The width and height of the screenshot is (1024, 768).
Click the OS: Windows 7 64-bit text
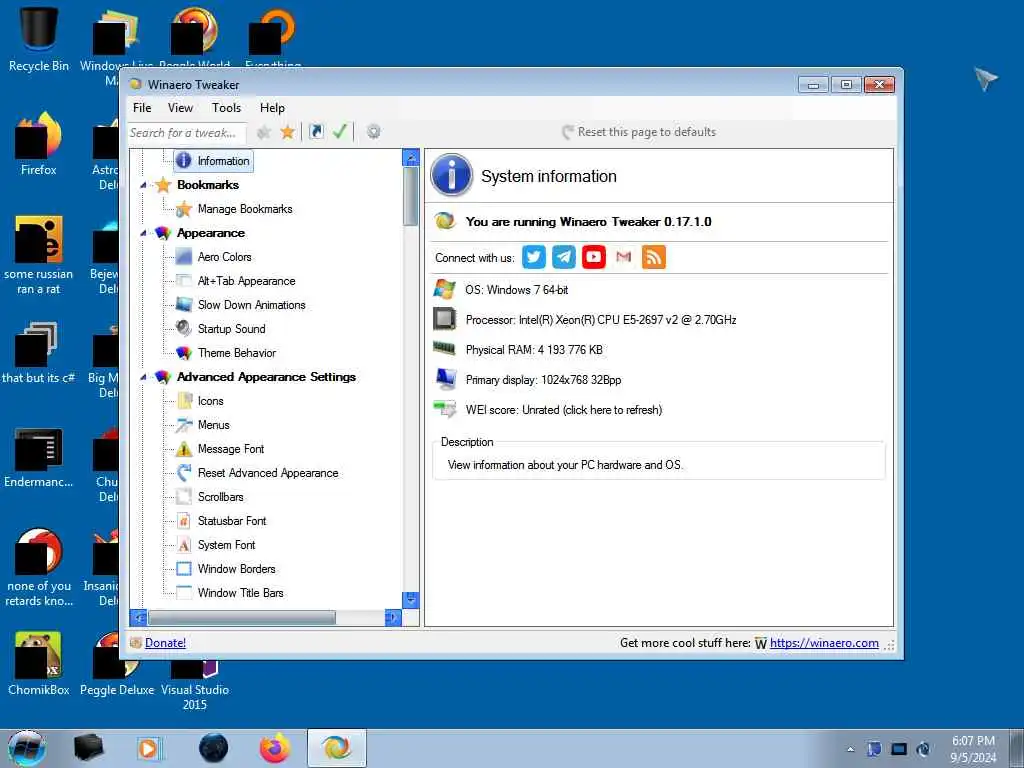(x=517, y=290)
